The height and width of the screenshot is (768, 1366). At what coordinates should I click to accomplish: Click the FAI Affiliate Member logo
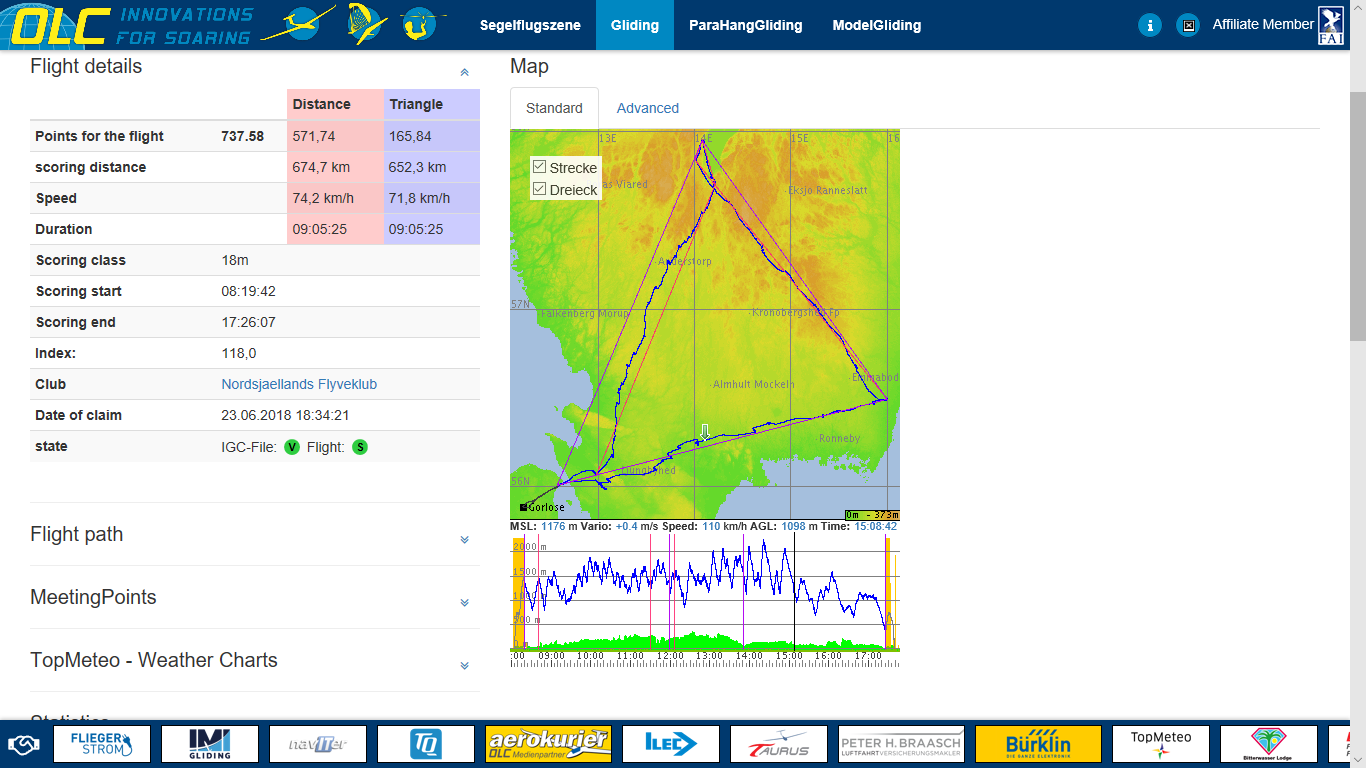pos(1331,26)
